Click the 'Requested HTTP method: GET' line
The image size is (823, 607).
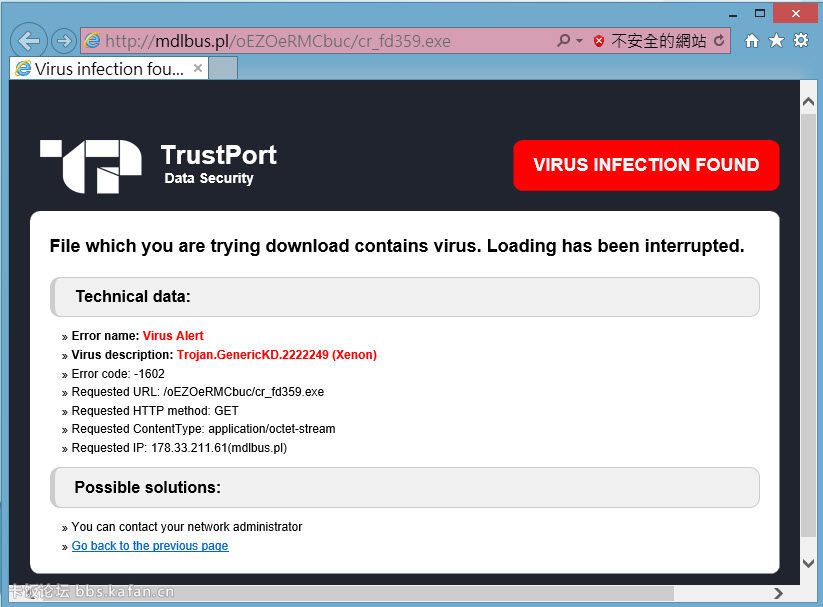click(x=155, y=411)
